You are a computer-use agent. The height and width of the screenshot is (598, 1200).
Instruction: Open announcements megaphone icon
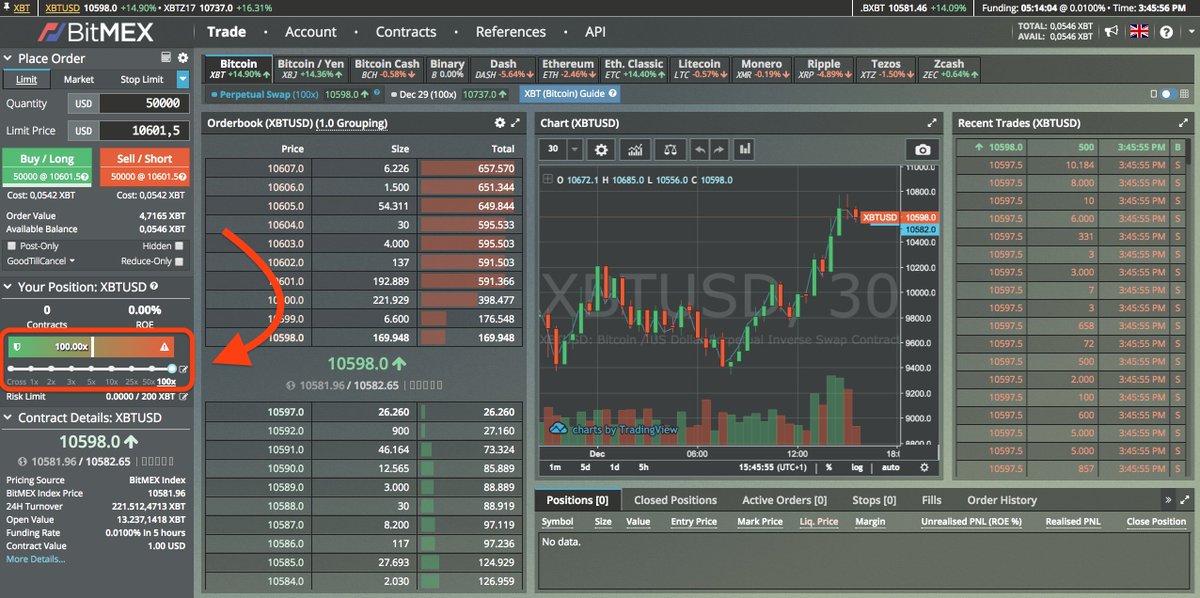(1111, 32)
